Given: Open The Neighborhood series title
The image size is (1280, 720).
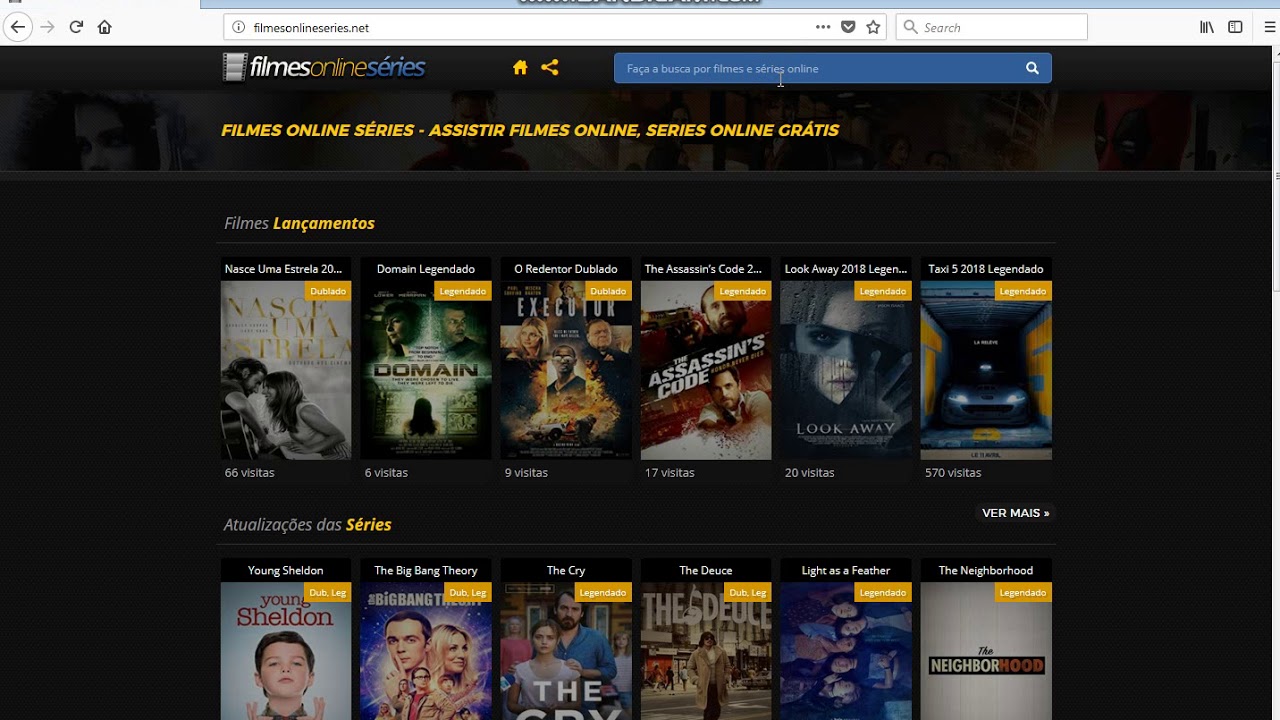Looking at the screenshot, I should pyautogui.click(x=986, y=570).
